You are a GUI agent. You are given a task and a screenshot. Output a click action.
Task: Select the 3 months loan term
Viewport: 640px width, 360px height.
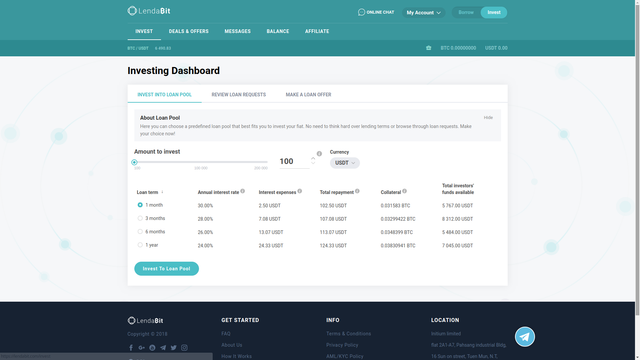click(x=140, y=218)
